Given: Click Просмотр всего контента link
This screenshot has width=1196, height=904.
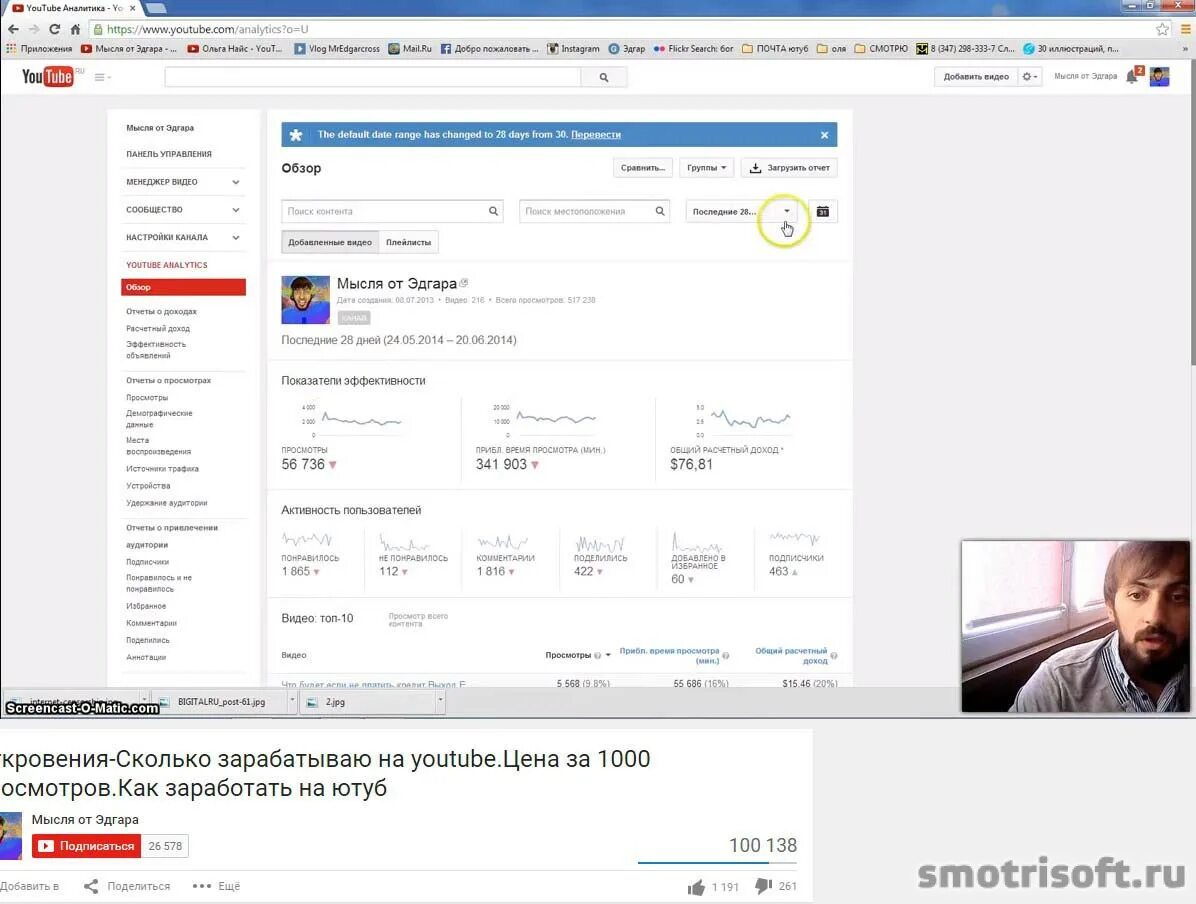Looking at the screenshot, I should (418, 619).
